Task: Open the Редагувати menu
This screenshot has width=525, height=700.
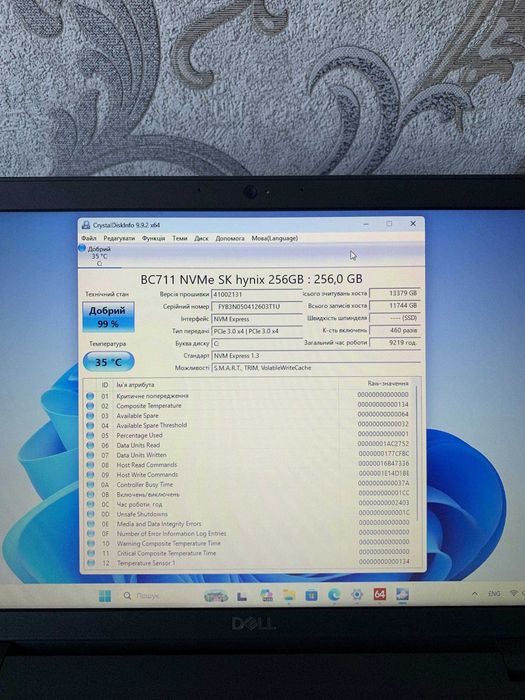Action: (119, 238)
